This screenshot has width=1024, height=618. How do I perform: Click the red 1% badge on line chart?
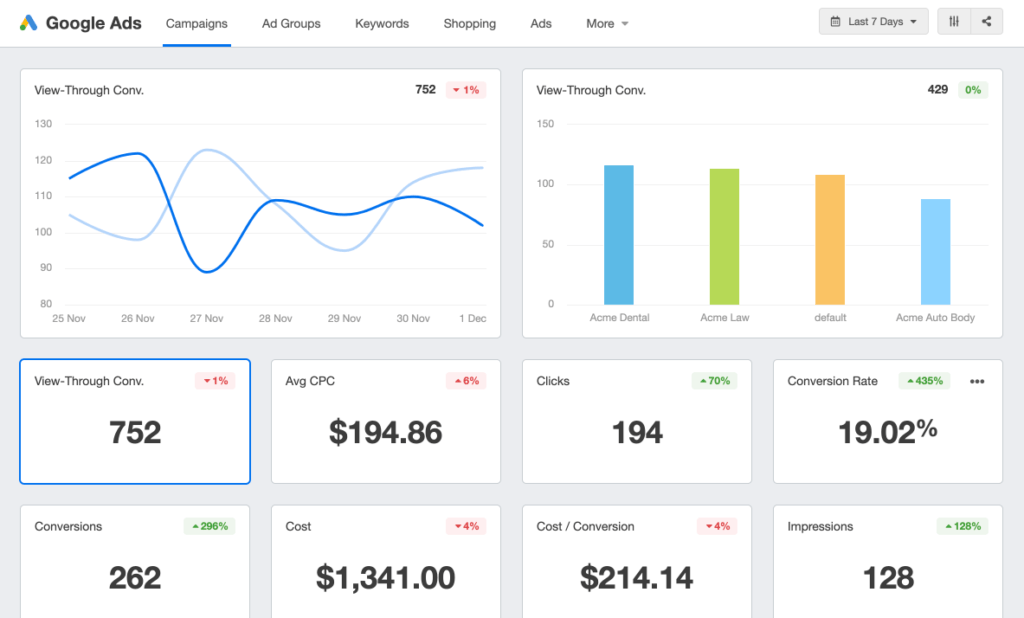[466, 90]
